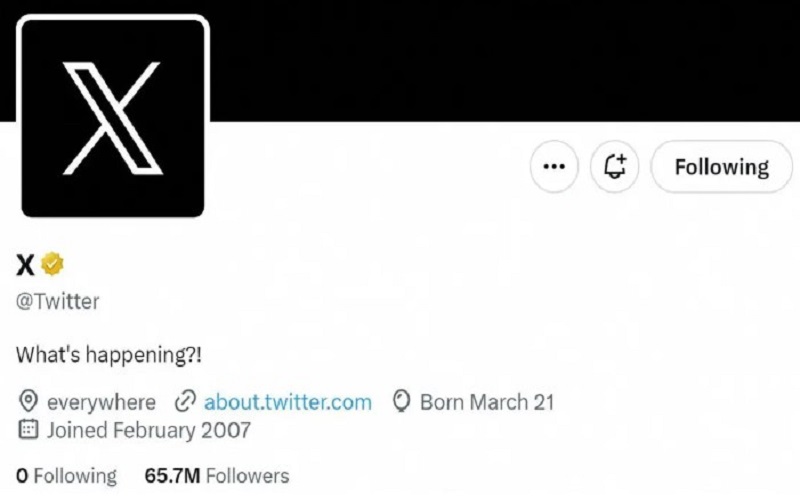This screenshot has height=500, width=800.
Task: Open the black header banner image
Action: 500,60
